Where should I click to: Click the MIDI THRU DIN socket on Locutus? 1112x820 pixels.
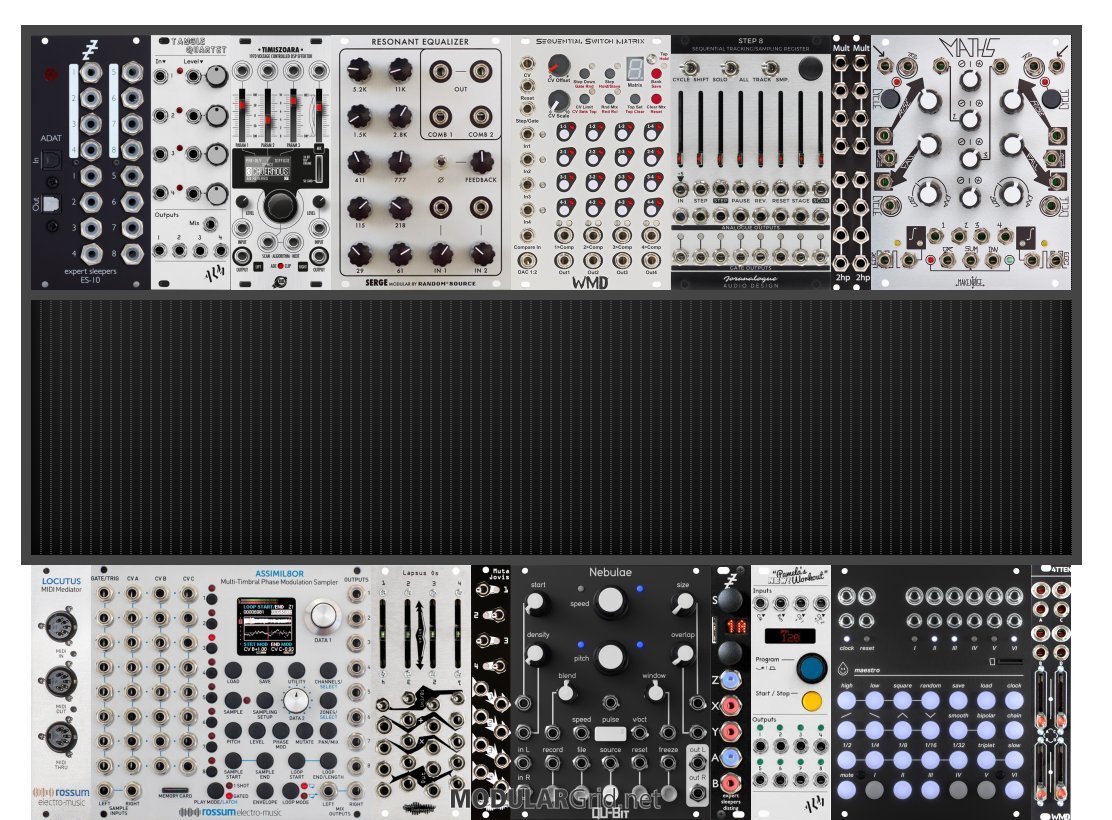pyautogui.click(x=61, y=736)
